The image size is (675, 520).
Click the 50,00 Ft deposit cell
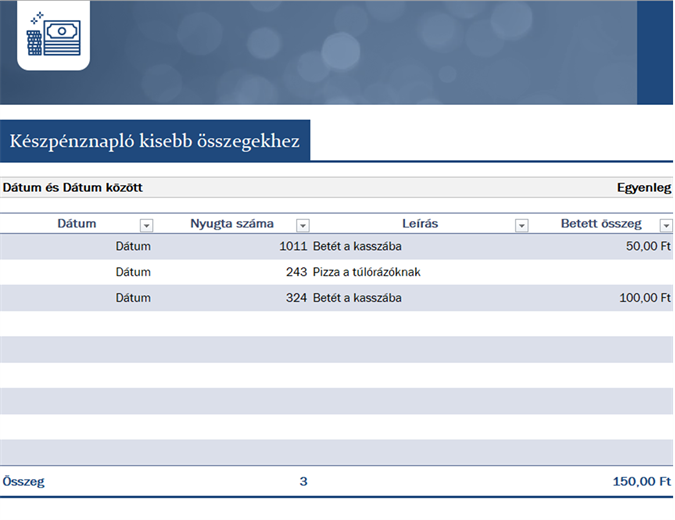coord(602,246)
